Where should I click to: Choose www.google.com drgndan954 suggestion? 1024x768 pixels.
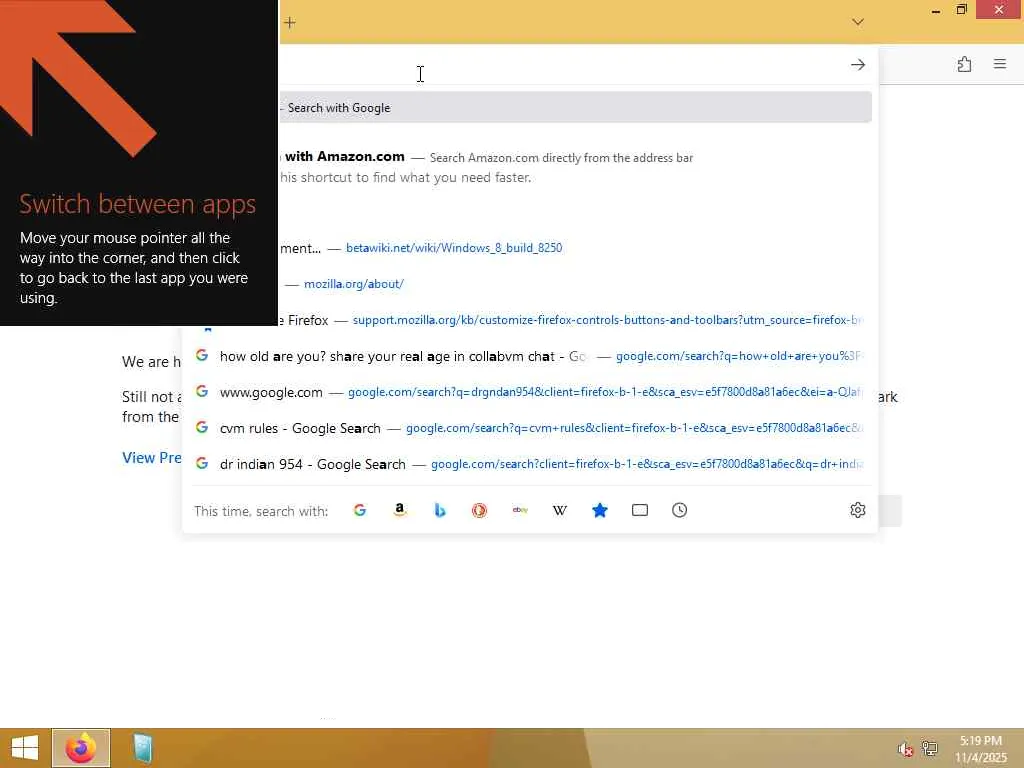coord(530,392)
